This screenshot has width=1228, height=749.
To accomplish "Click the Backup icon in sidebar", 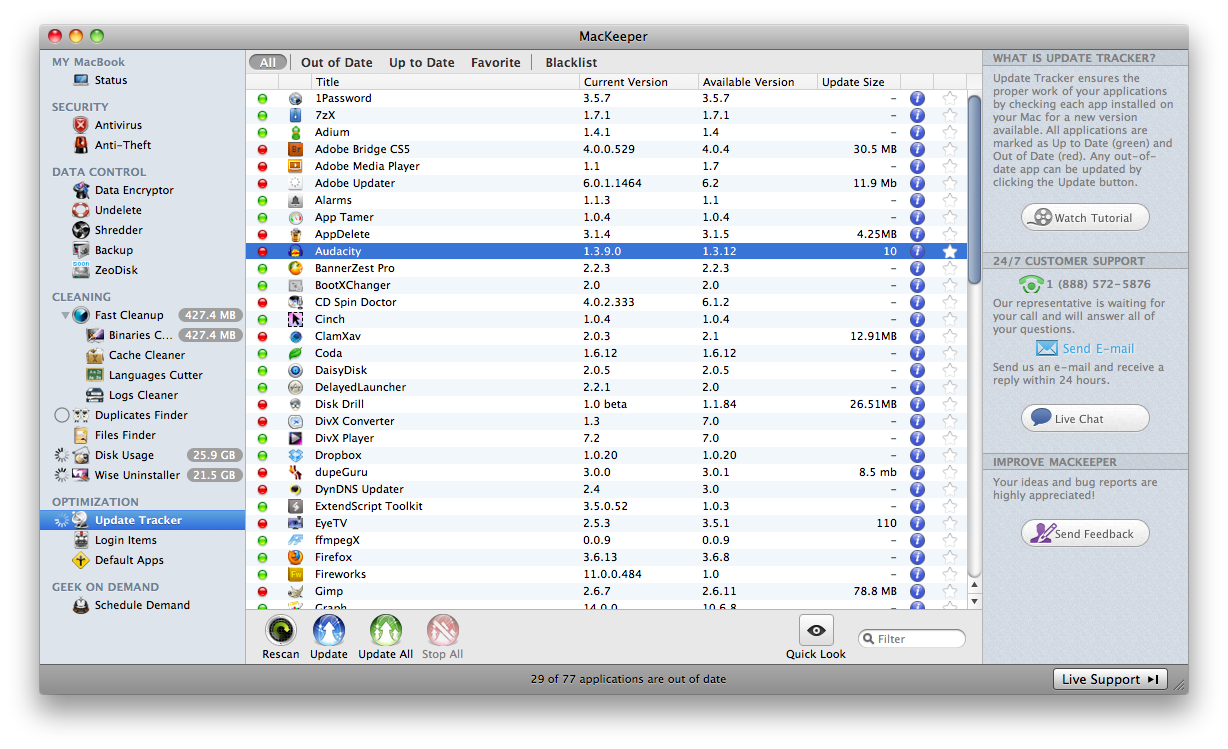I will (x=81, y=250).
